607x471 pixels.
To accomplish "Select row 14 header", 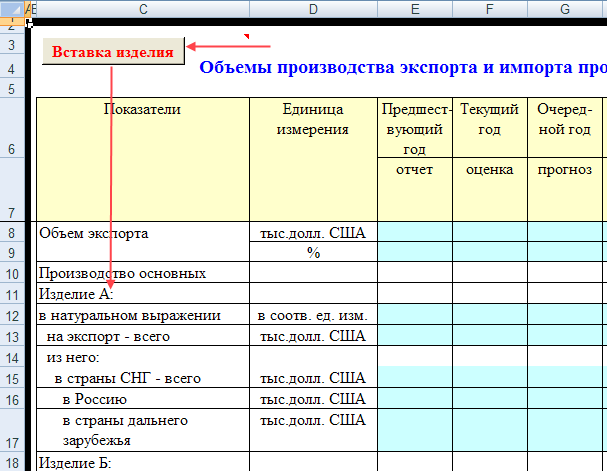I will click(12, 356).
